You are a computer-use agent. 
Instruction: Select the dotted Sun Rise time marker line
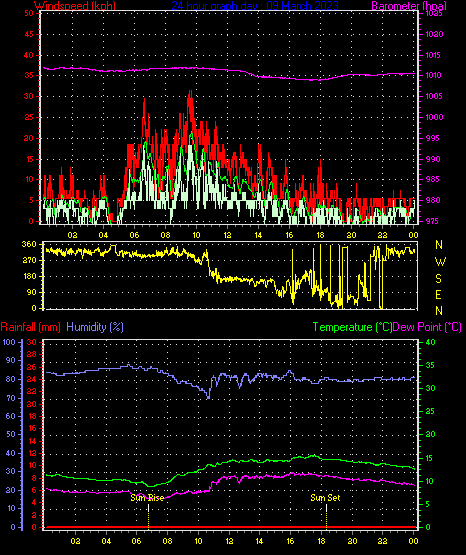tap(149, 516)
